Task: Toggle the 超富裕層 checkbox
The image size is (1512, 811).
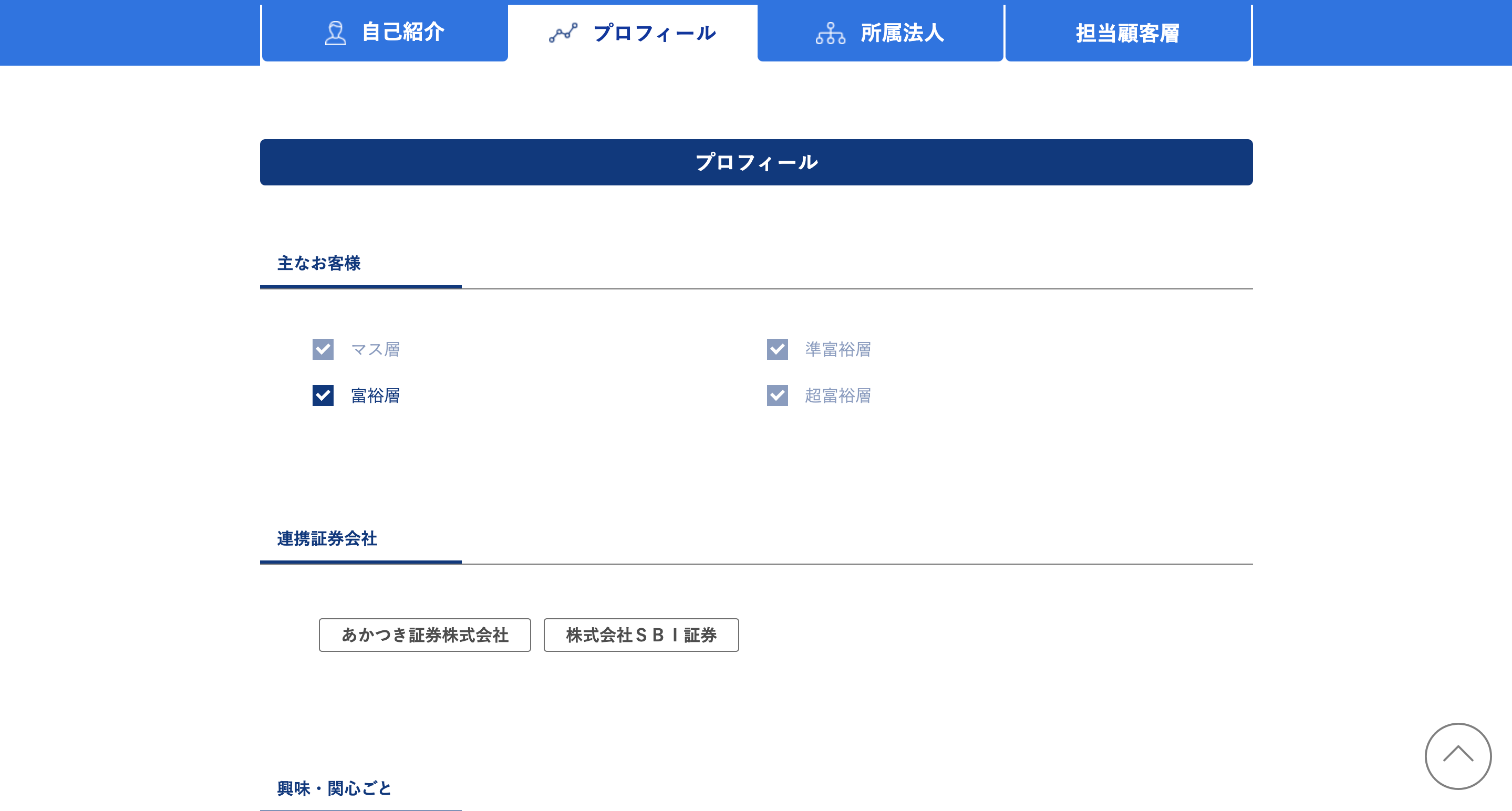Action: pyautogui.click(x=777, y=396)
